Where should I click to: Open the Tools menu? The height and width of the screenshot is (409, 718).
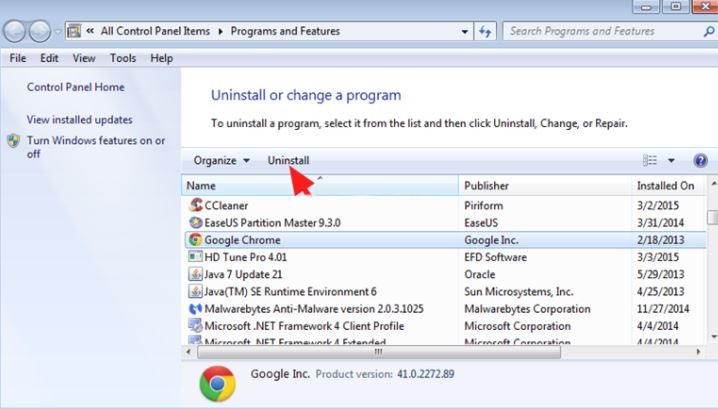pos(123,58)
